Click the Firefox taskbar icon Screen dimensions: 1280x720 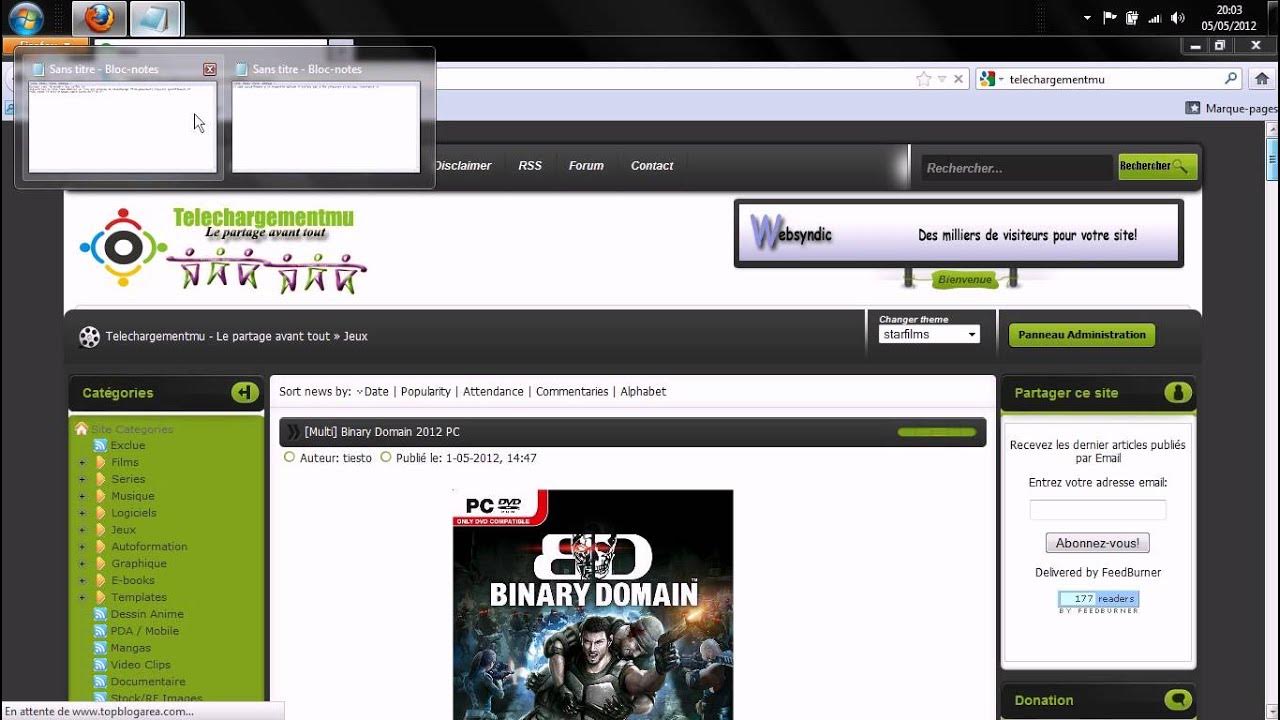coord(100,17)
